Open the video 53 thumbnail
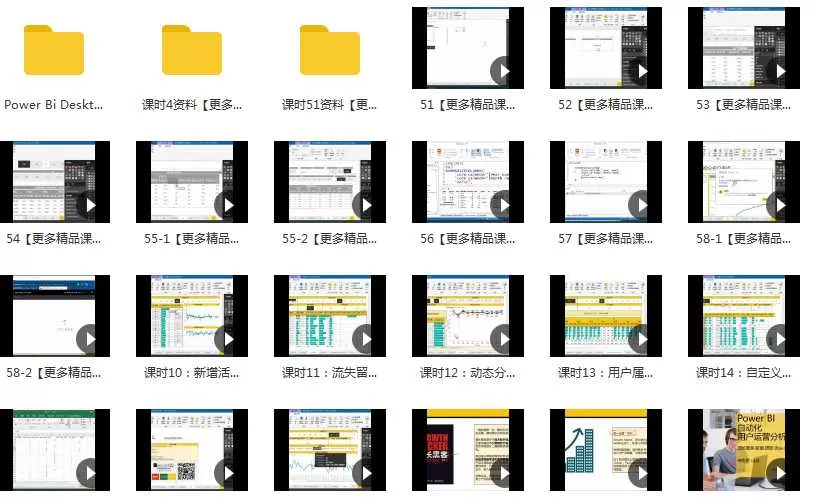 point(744,47)
